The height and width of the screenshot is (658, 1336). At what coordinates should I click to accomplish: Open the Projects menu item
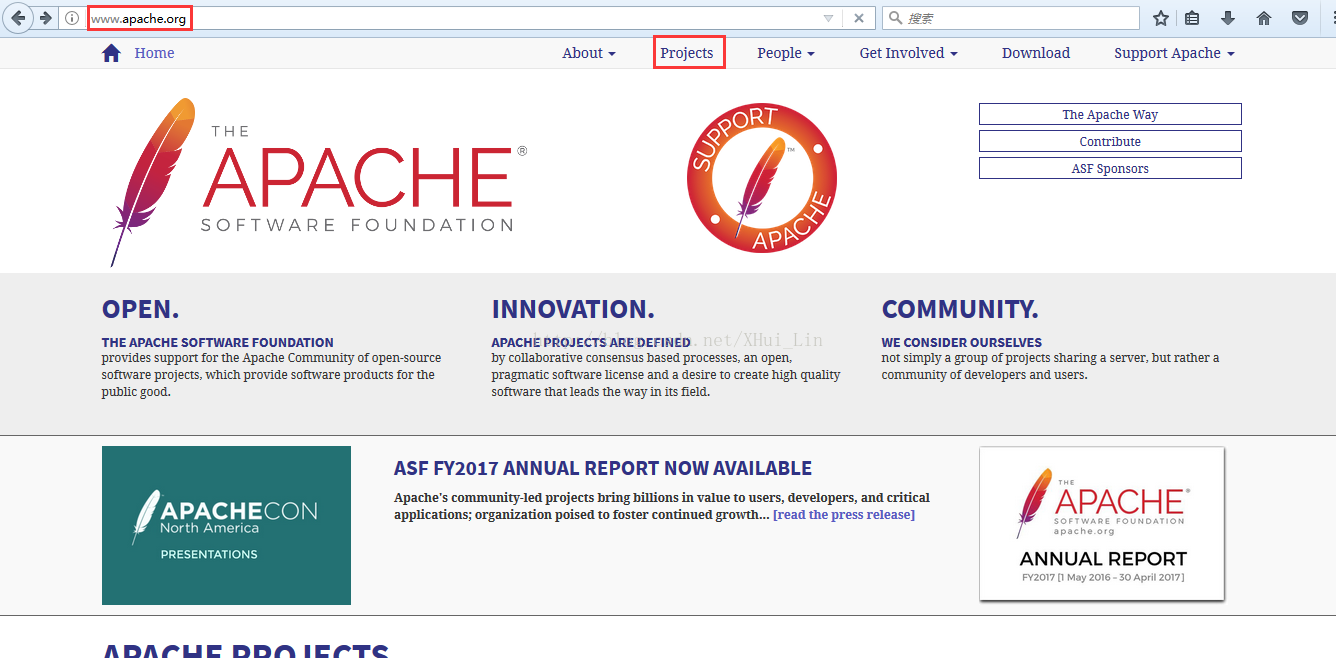(687, 53)
